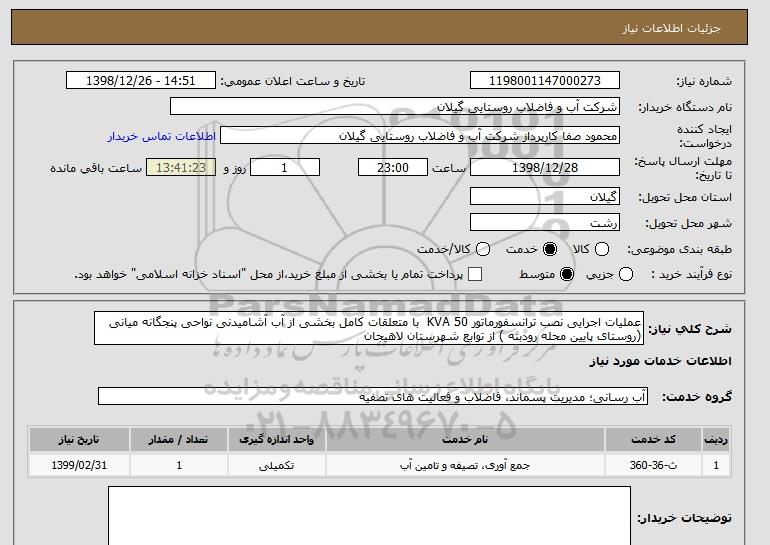Click the توضیحات خریدار text area
The height and width of the screenshot is (545, 770).
(369, 516)
